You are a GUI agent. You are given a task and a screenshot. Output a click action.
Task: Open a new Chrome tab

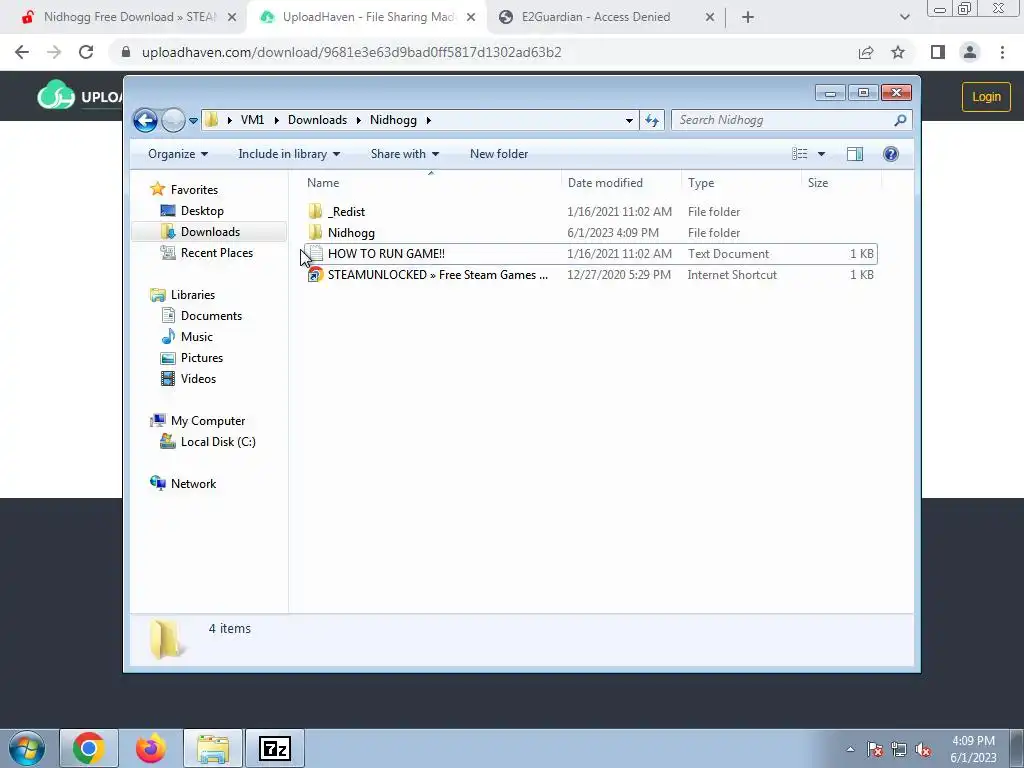click(748, 18)
